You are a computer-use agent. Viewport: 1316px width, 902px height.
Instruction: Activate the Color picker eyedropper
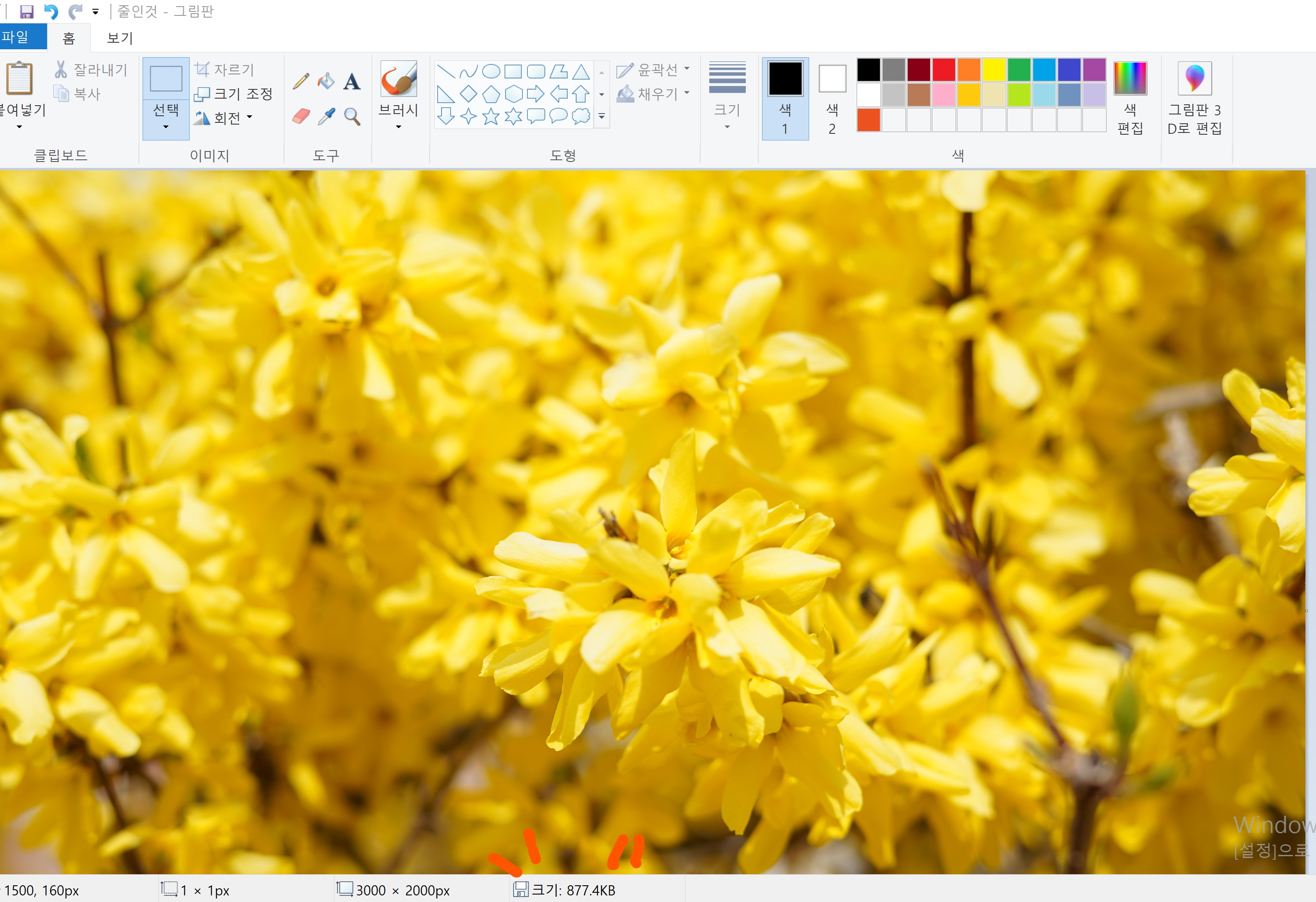point(326,116)
